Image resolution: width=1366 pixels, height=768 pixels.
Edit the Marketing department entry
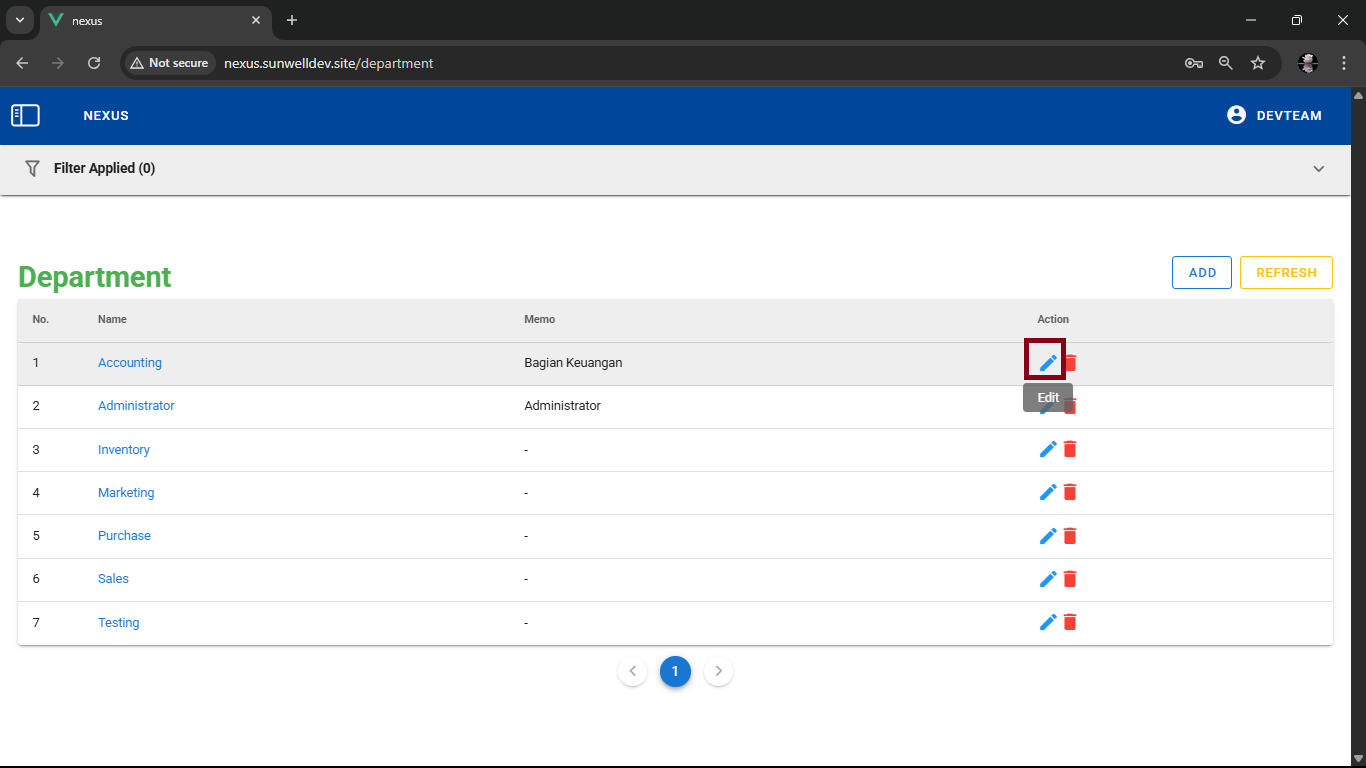[1048, 492]
